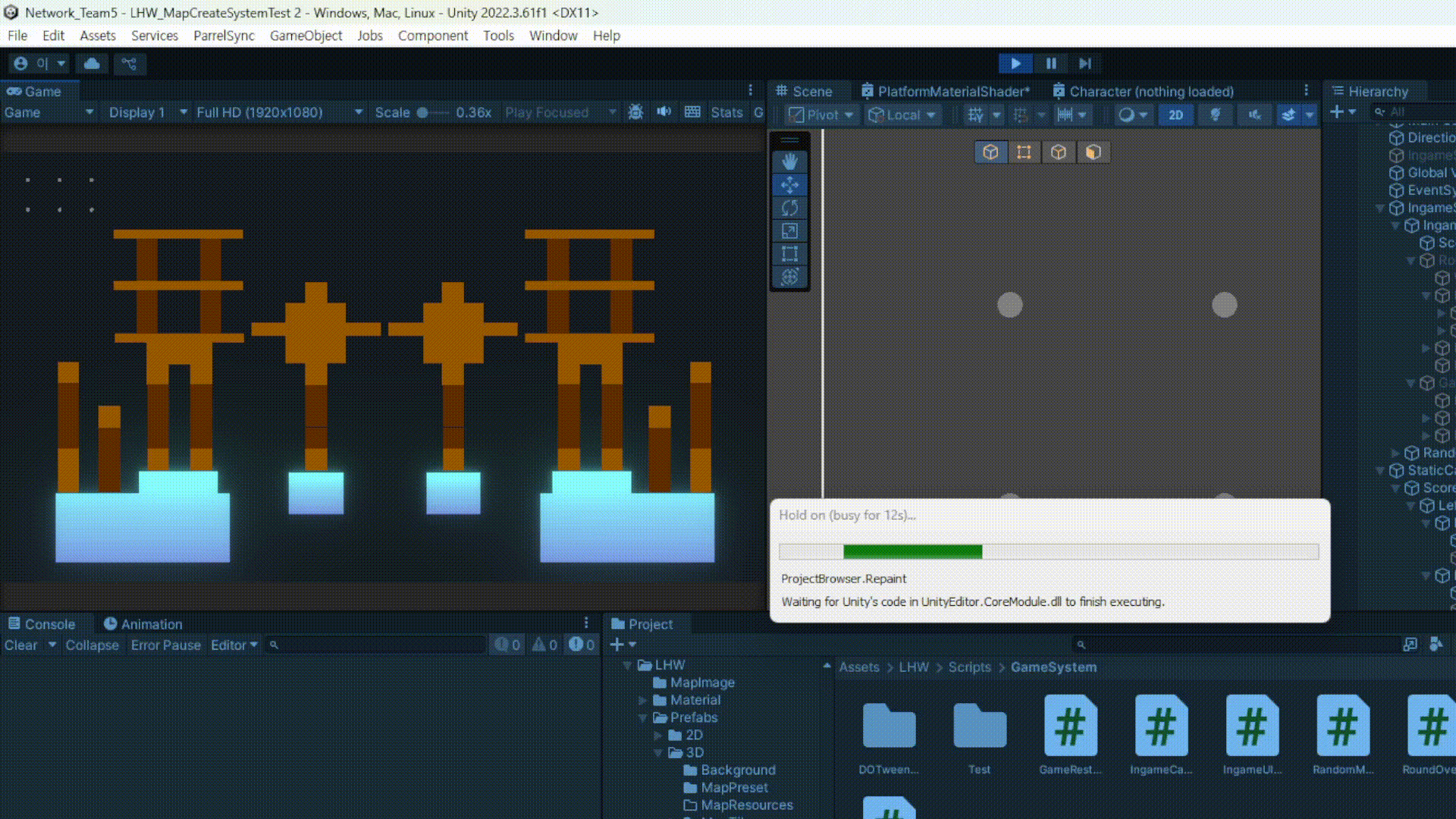Toggle 2D view mode in Scene
This screenshot has height=819, width=1456.
(x=1175, y=115)
